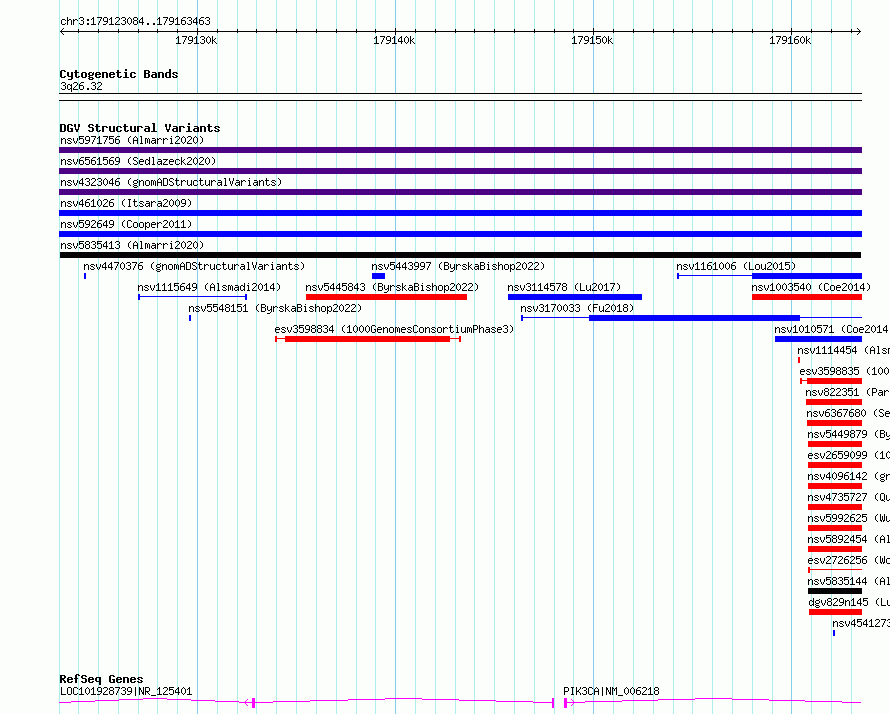Select the nsv5443997 small blue block
The width and height of the screenshot is (890, 714).
379,276
